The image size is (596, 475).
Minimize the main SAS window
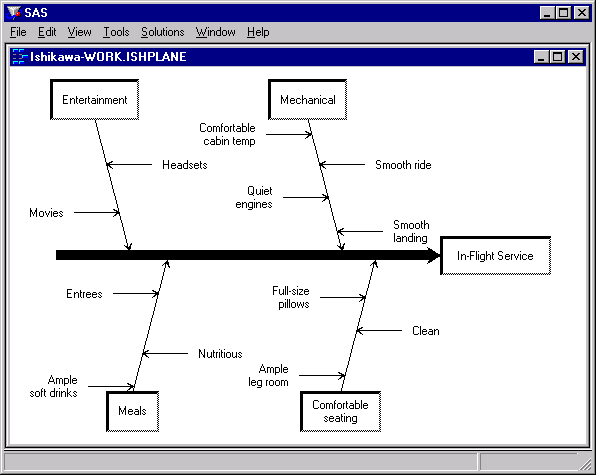547,13
